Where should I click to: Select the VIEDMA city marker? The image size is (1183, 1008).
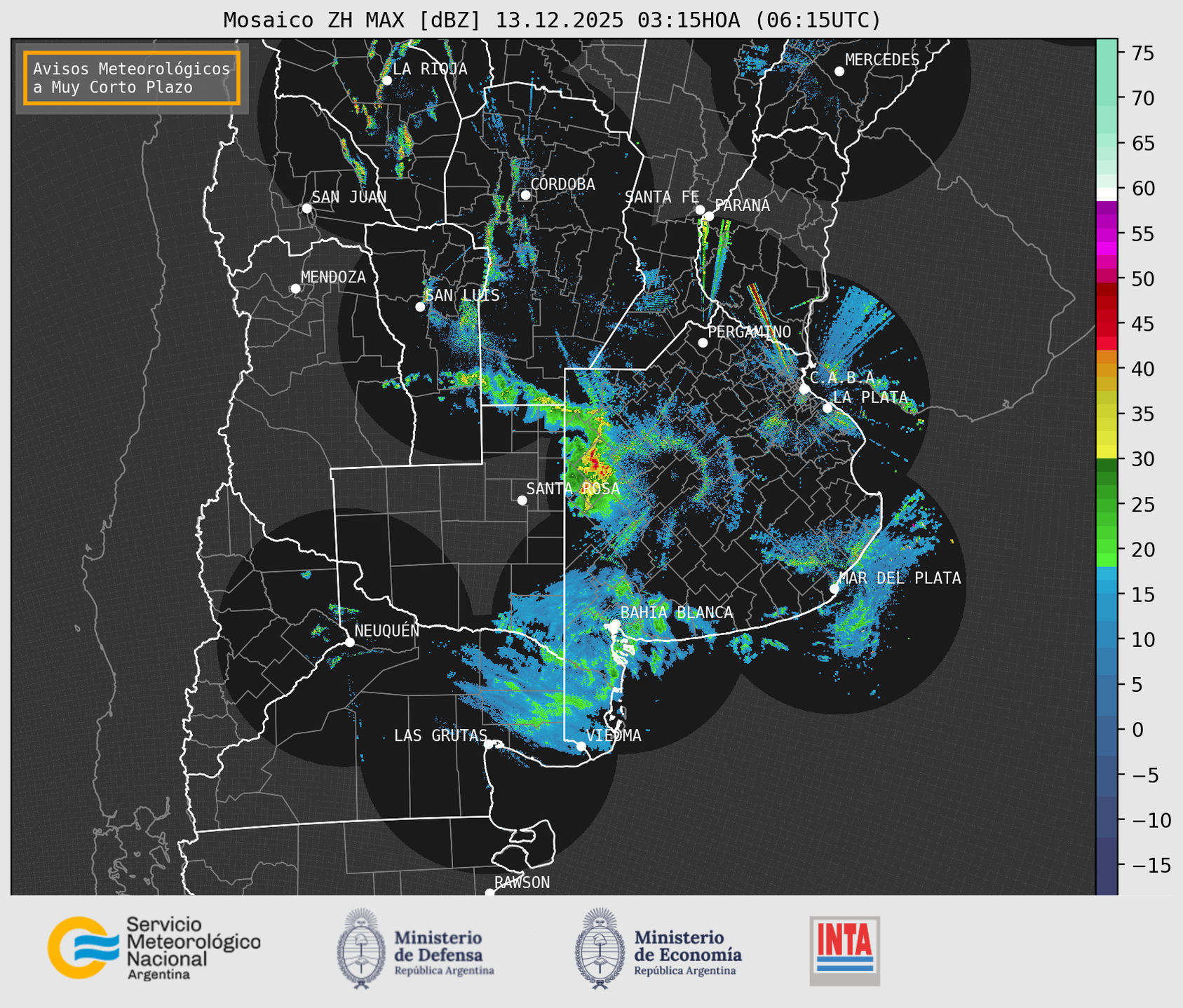pos(581,747)
